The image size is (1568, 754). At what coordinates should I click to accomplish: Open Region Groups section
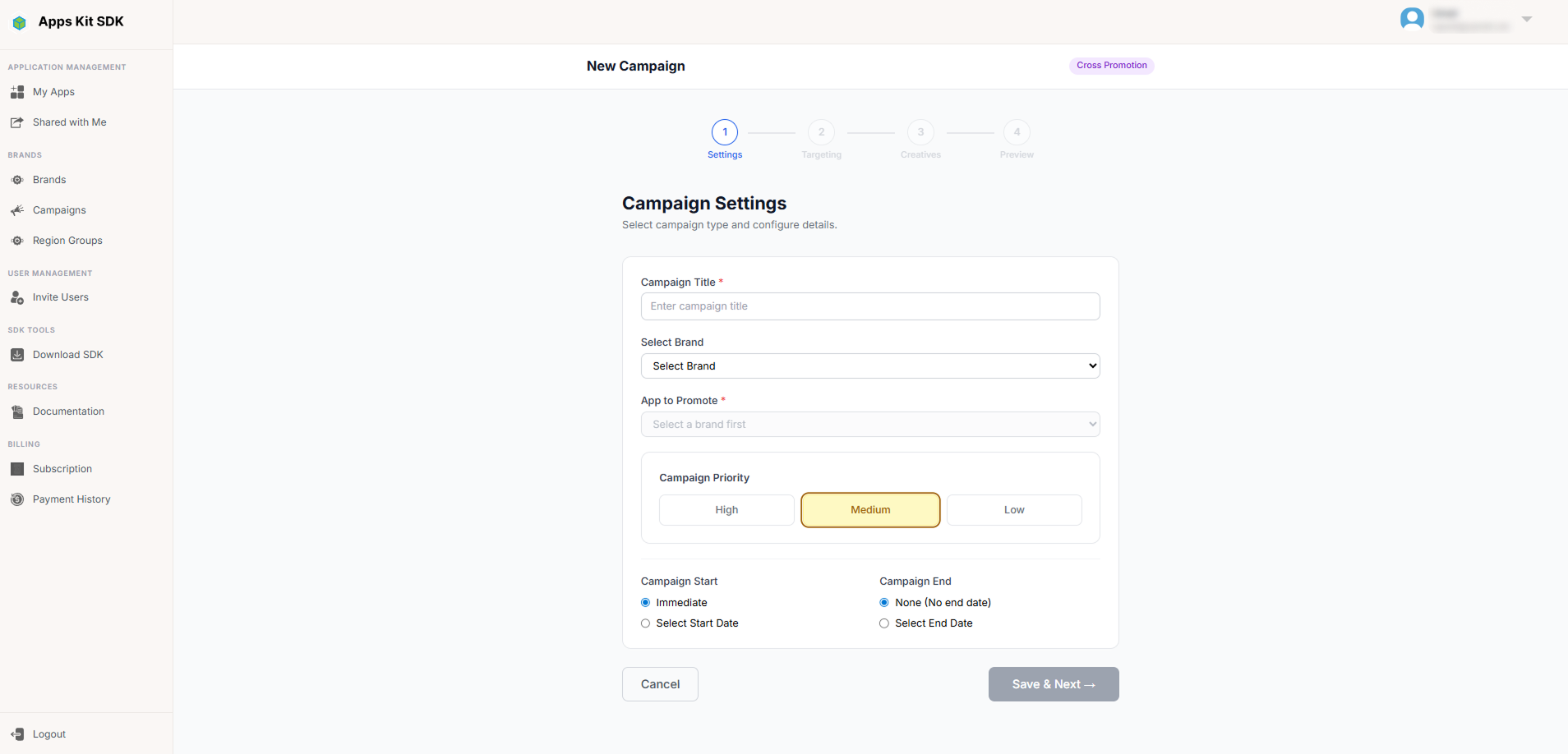67,241
